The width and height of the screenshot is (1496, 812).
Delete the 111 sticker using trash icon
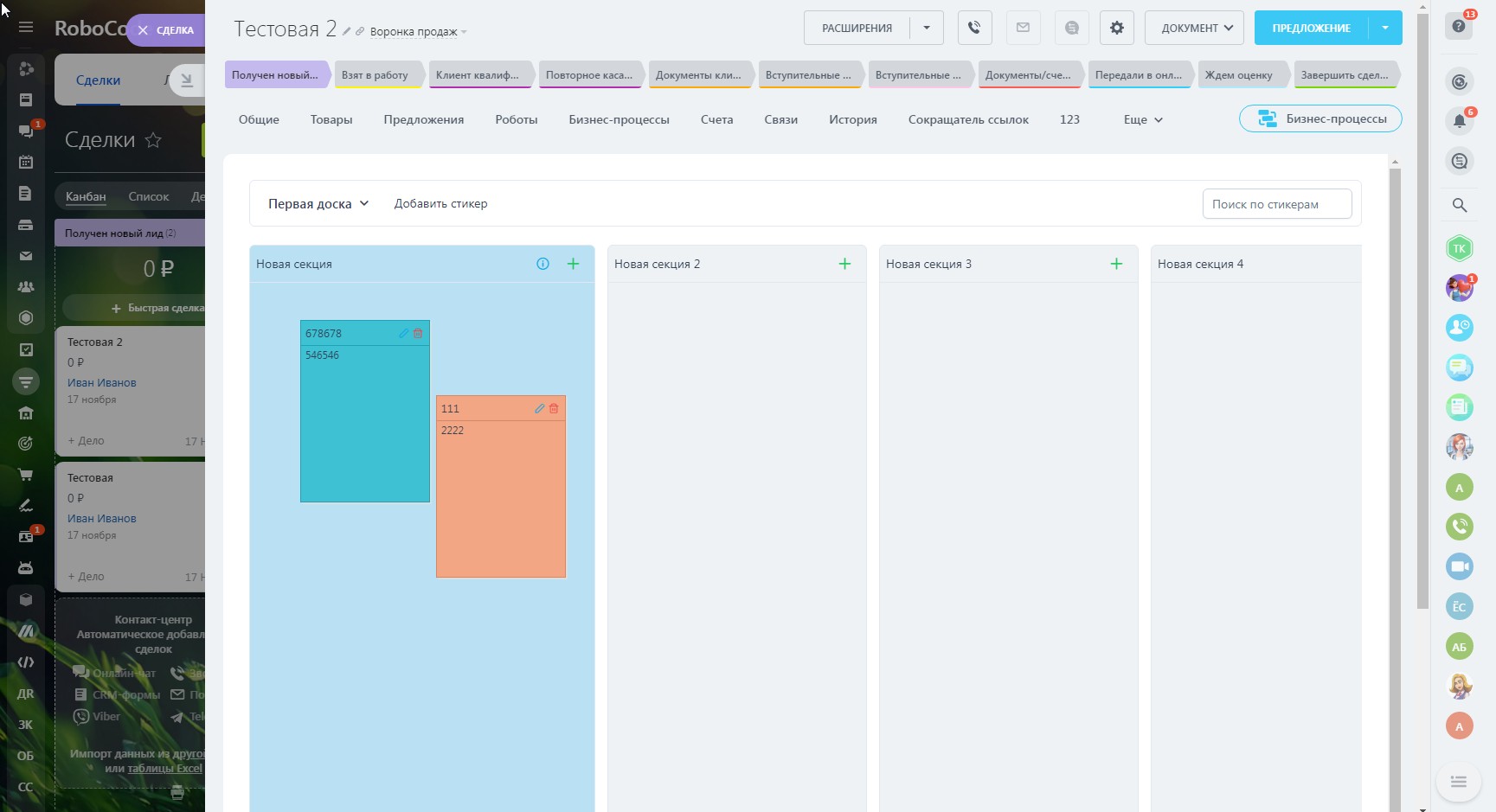click(554, 408)
